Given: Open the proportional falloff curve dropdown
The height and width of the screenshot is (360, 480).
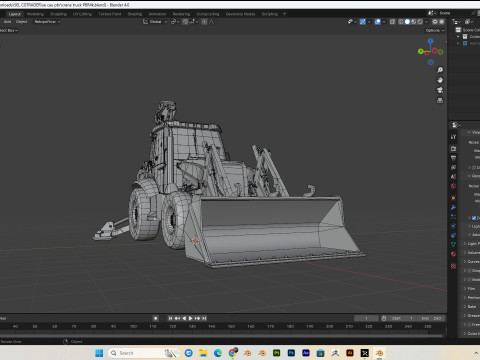Looking at the screenshot, I should [x=211, y=22].
